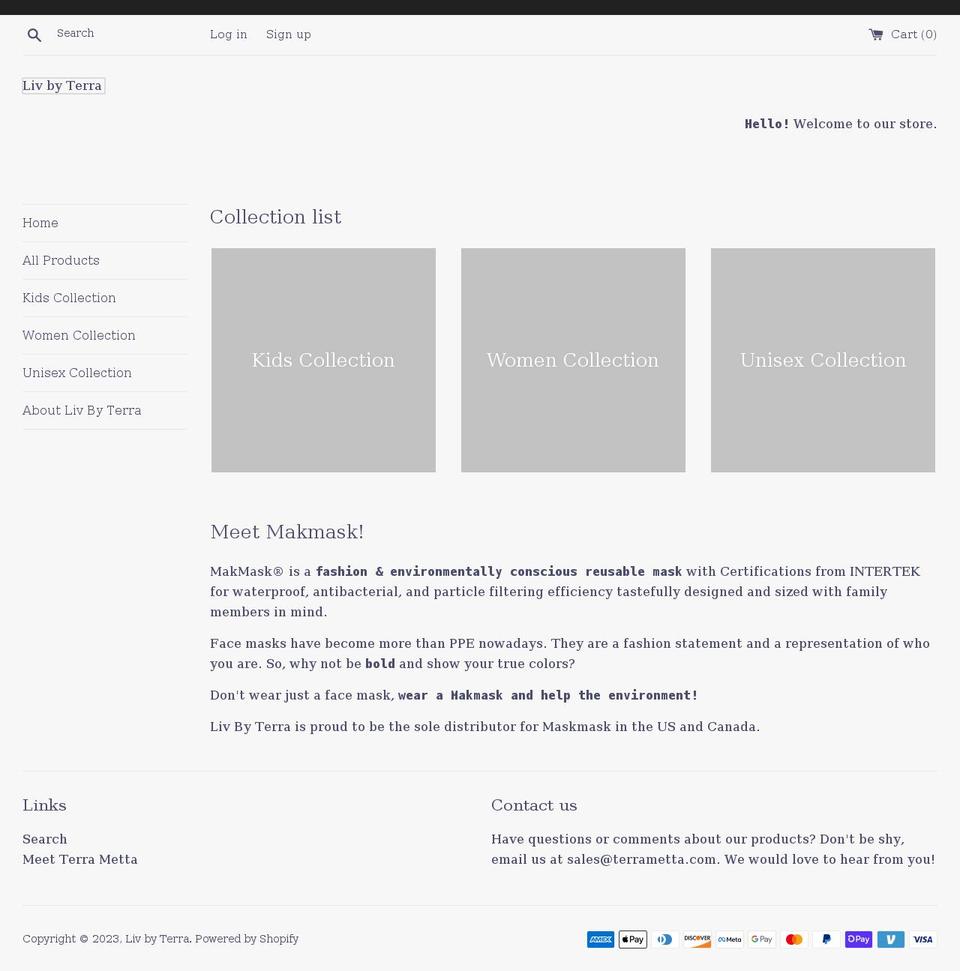Click the PayPal payment icon
This screenshot has width=960, height=971.
[x=826, y=939]
